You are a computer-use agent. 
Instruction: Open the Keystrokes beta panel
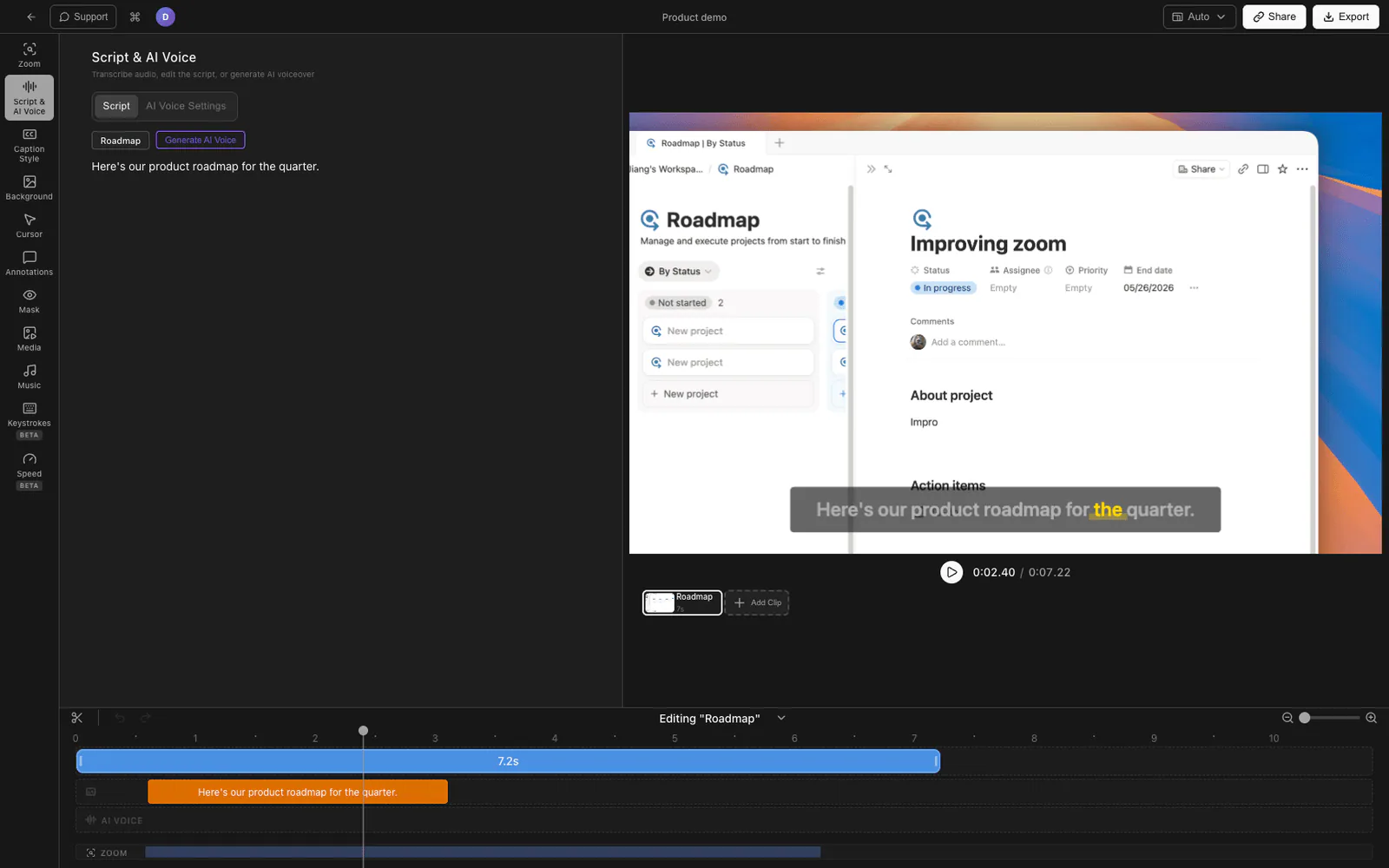(30, 420)
